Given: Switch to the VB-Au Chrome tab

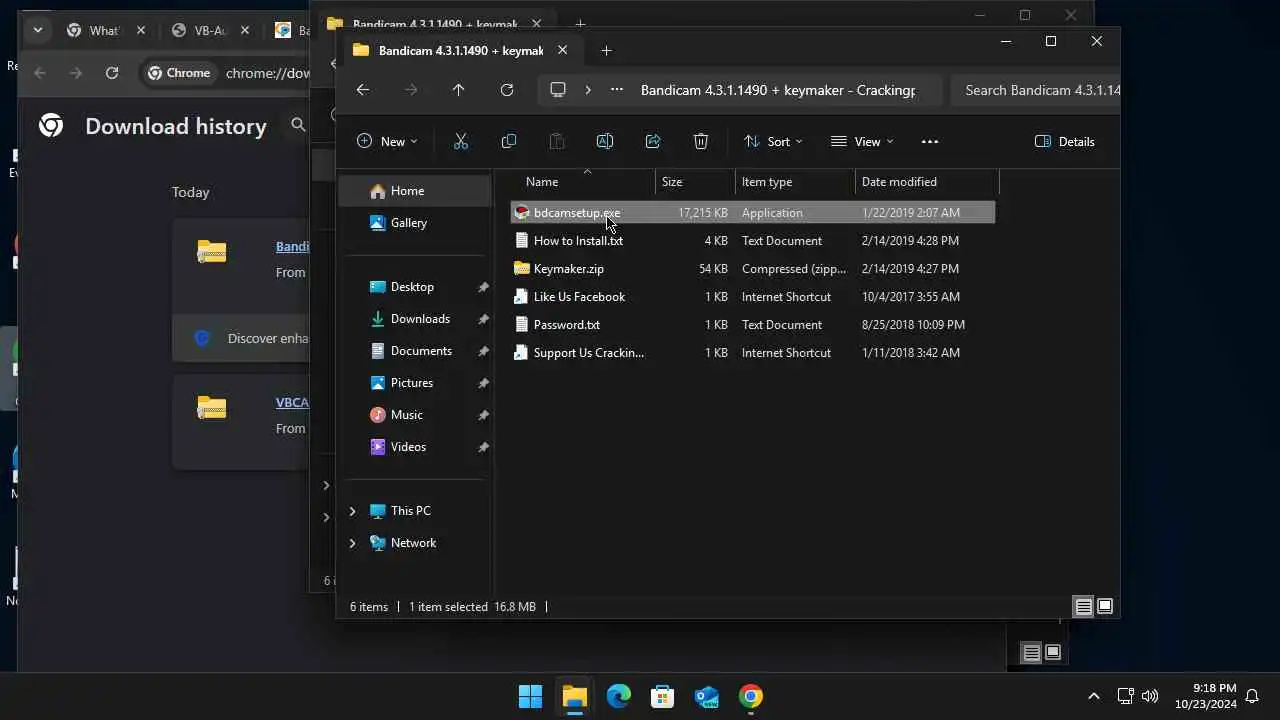Looking at the screenshot, I should click(210, 31).
